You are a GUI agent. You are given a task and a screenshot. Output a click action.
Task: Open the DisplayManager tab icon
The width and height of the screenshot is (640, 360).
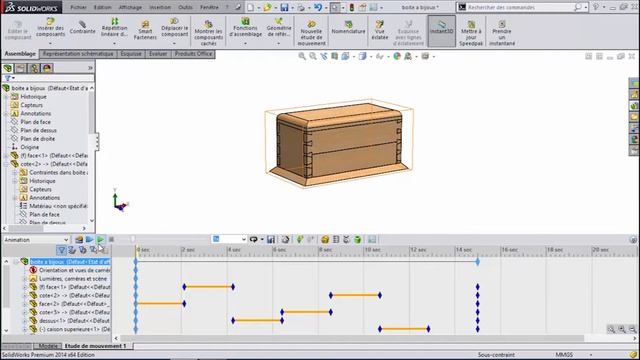[47, 68]
